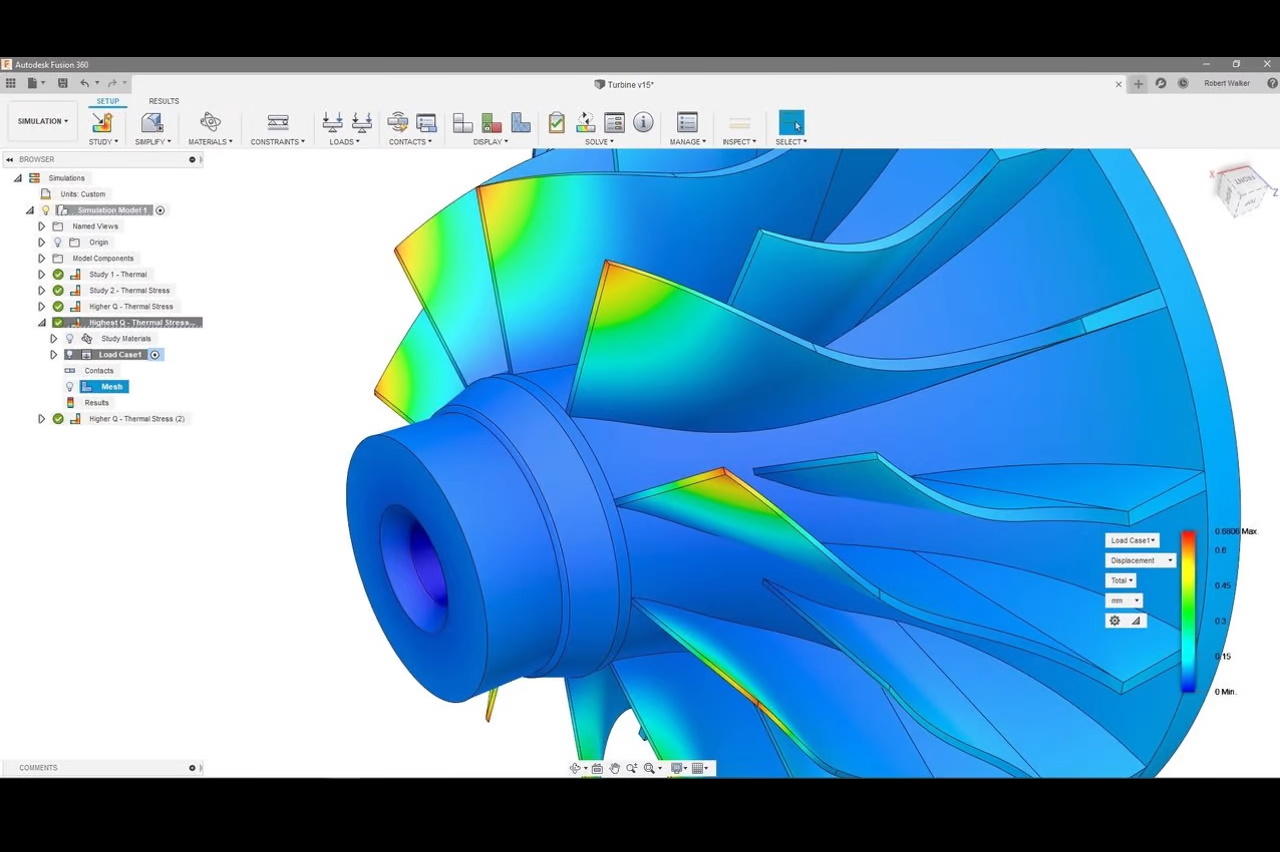Click the info icon in Solve group

tap(643, 122)
